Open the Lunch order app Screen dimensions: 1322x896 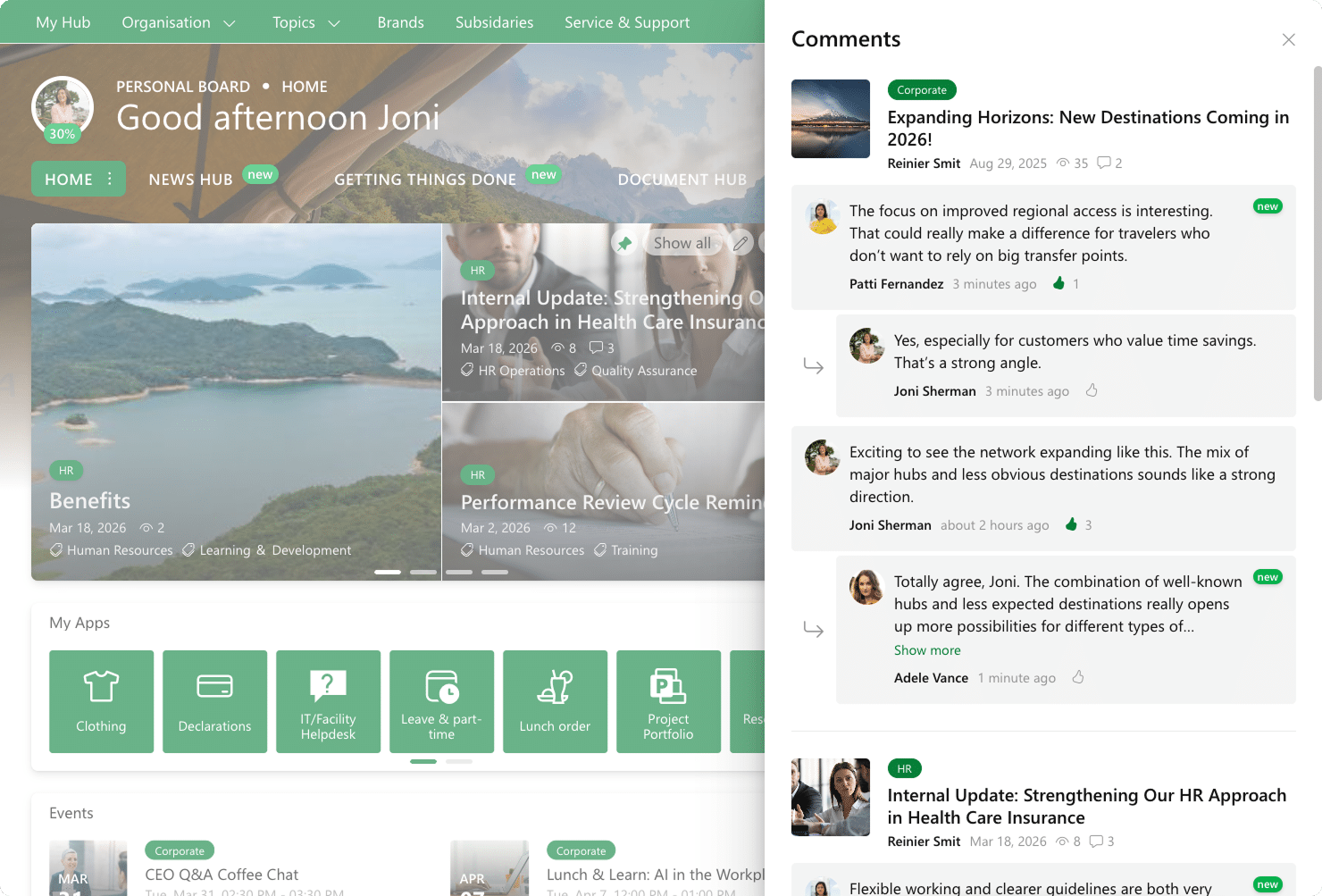click(x=555, y=701)
